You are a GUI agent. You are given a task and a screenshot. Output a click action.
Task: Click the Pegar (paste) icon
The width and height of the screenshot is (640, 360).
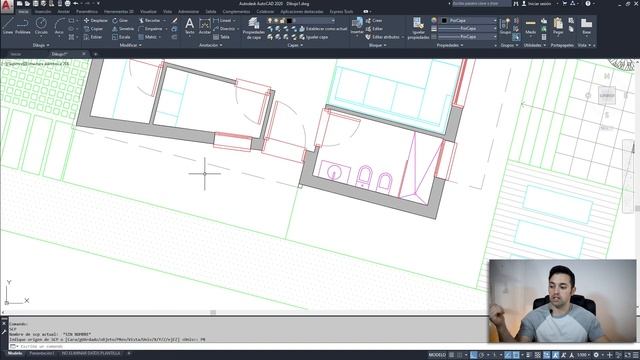(x=558, y=26)
